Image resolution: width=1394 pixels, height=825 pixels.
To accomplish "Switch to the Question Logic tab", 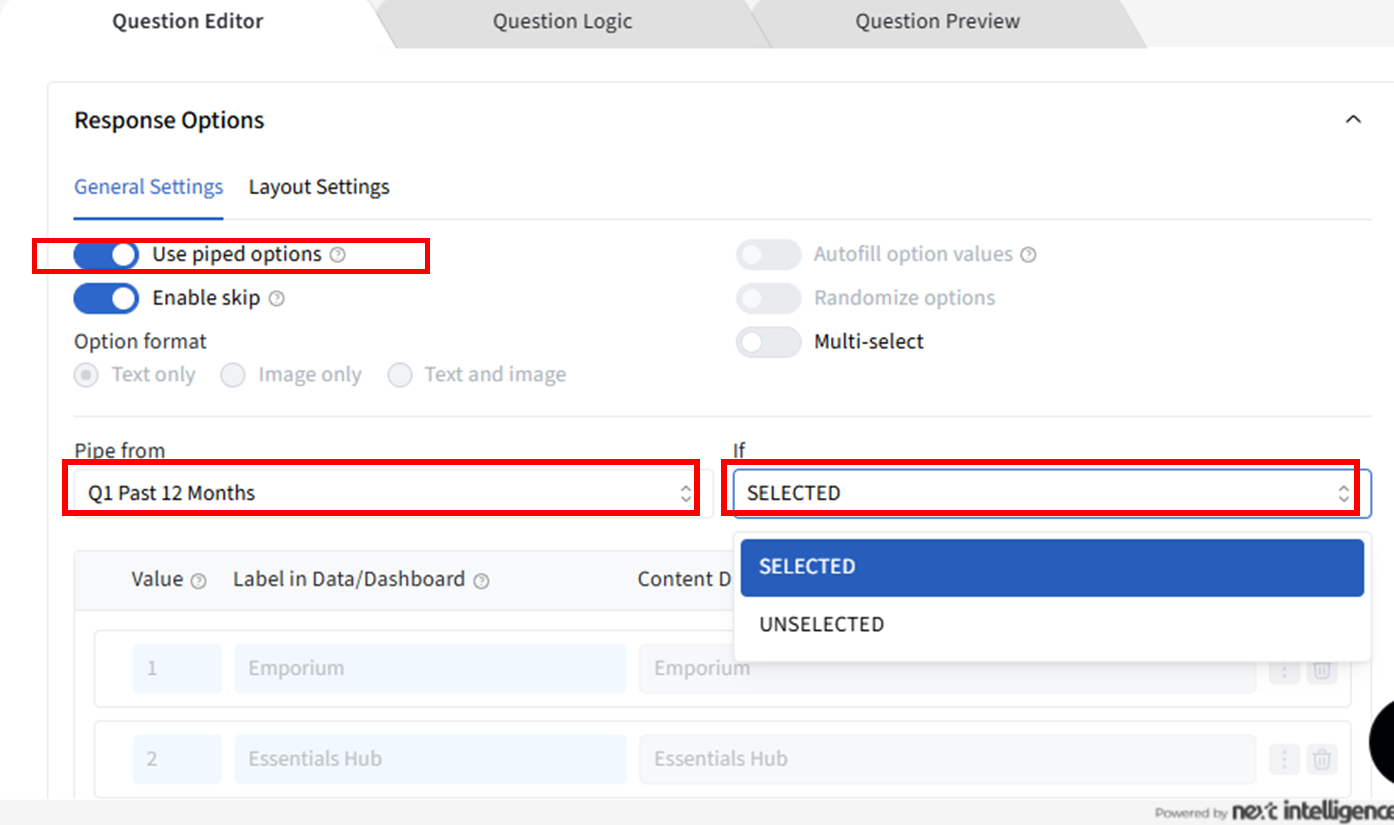I will point(562,22).
